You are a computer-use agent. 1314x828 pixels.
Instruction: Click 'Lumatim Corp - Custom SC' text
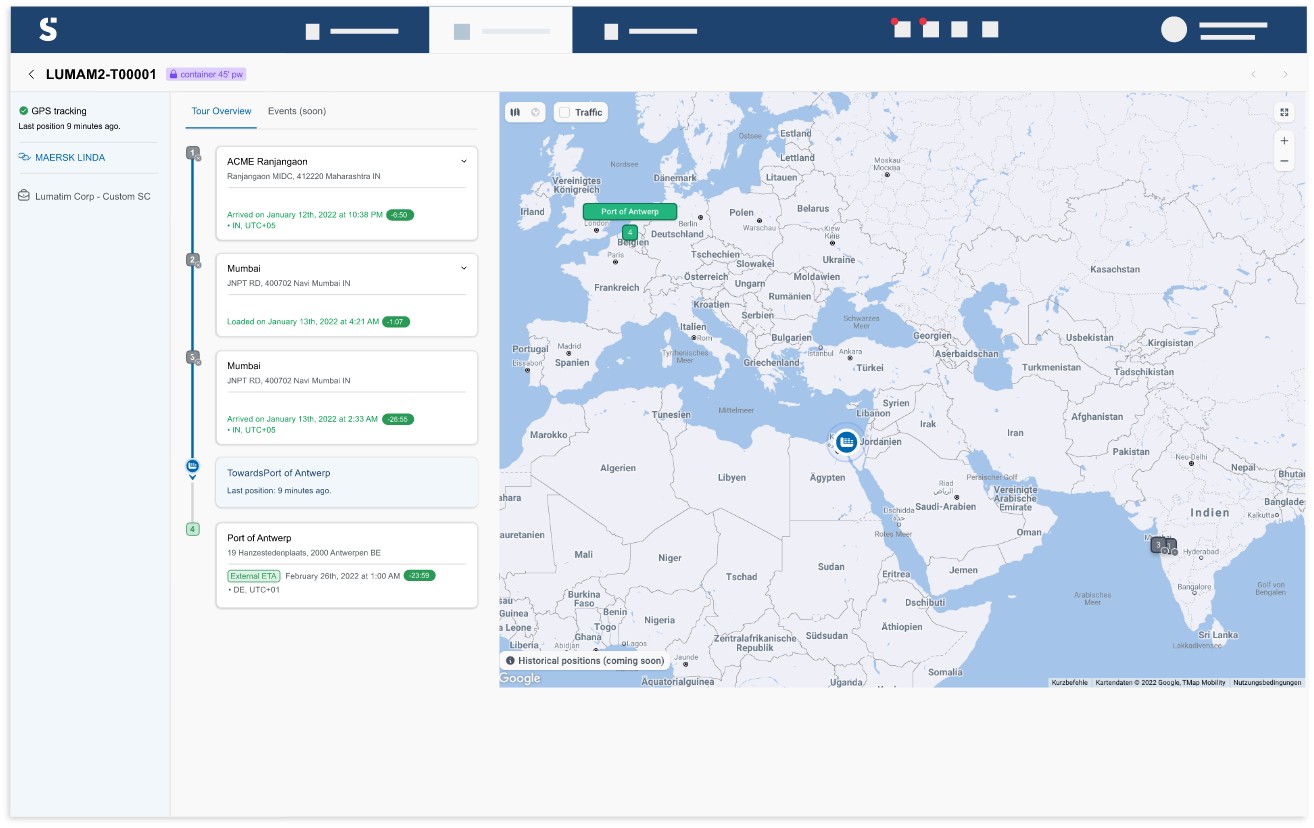[93, 196]
